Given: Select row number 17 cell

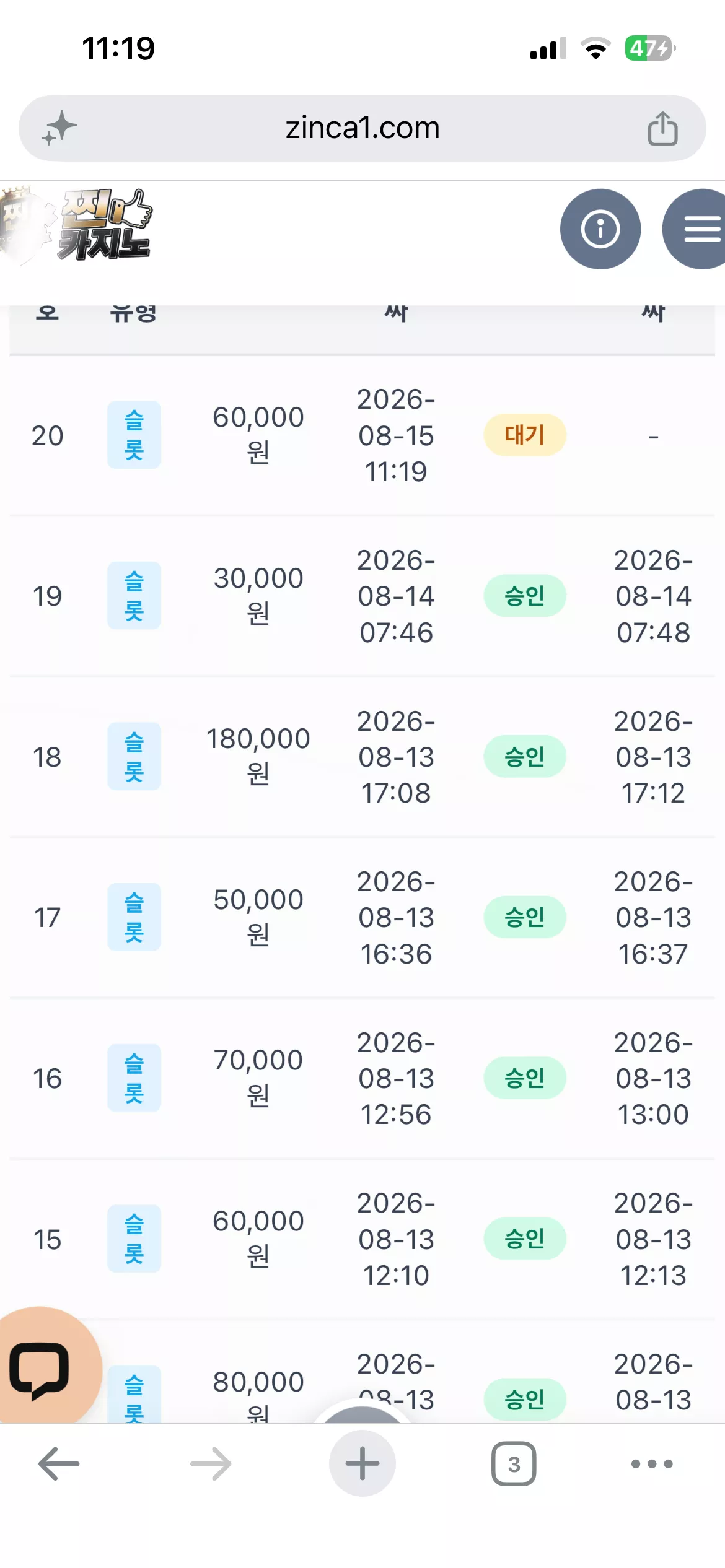Looking at the screenshot, I should (47, 917).
